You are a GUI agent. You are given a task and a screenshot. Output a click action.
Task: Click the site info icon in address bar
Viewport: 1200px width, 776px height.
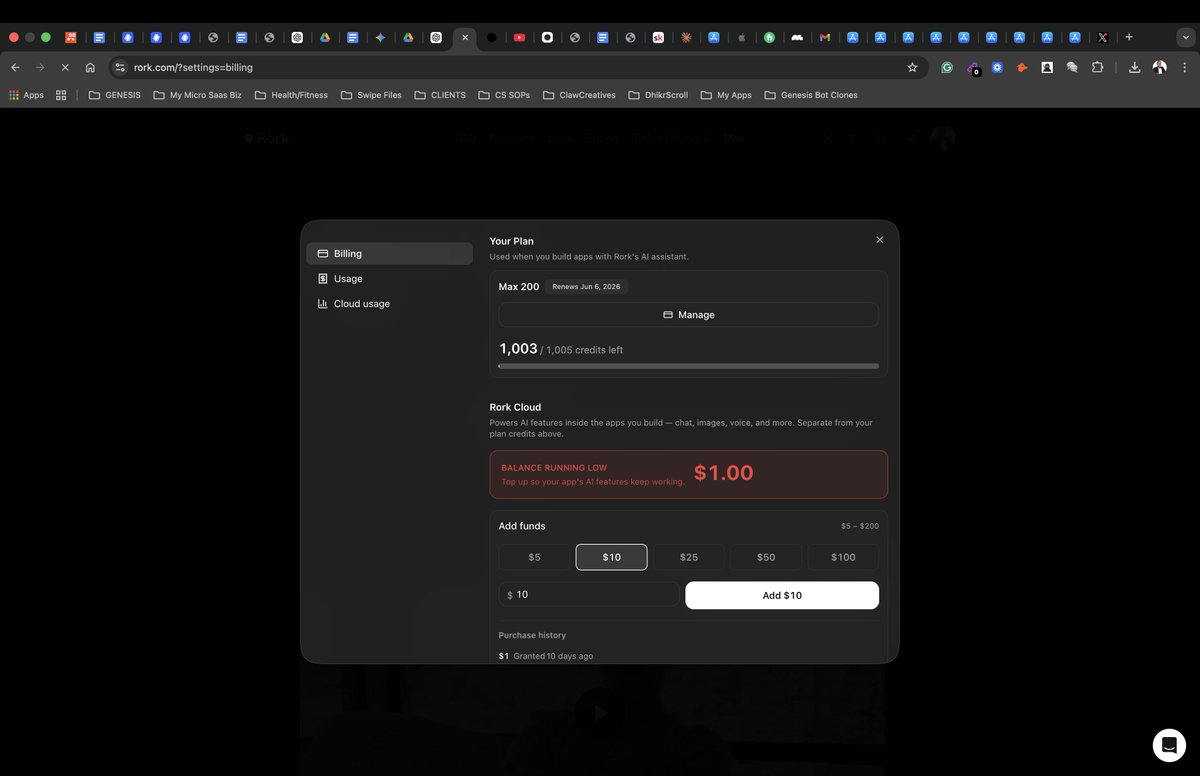pos(120,67)
